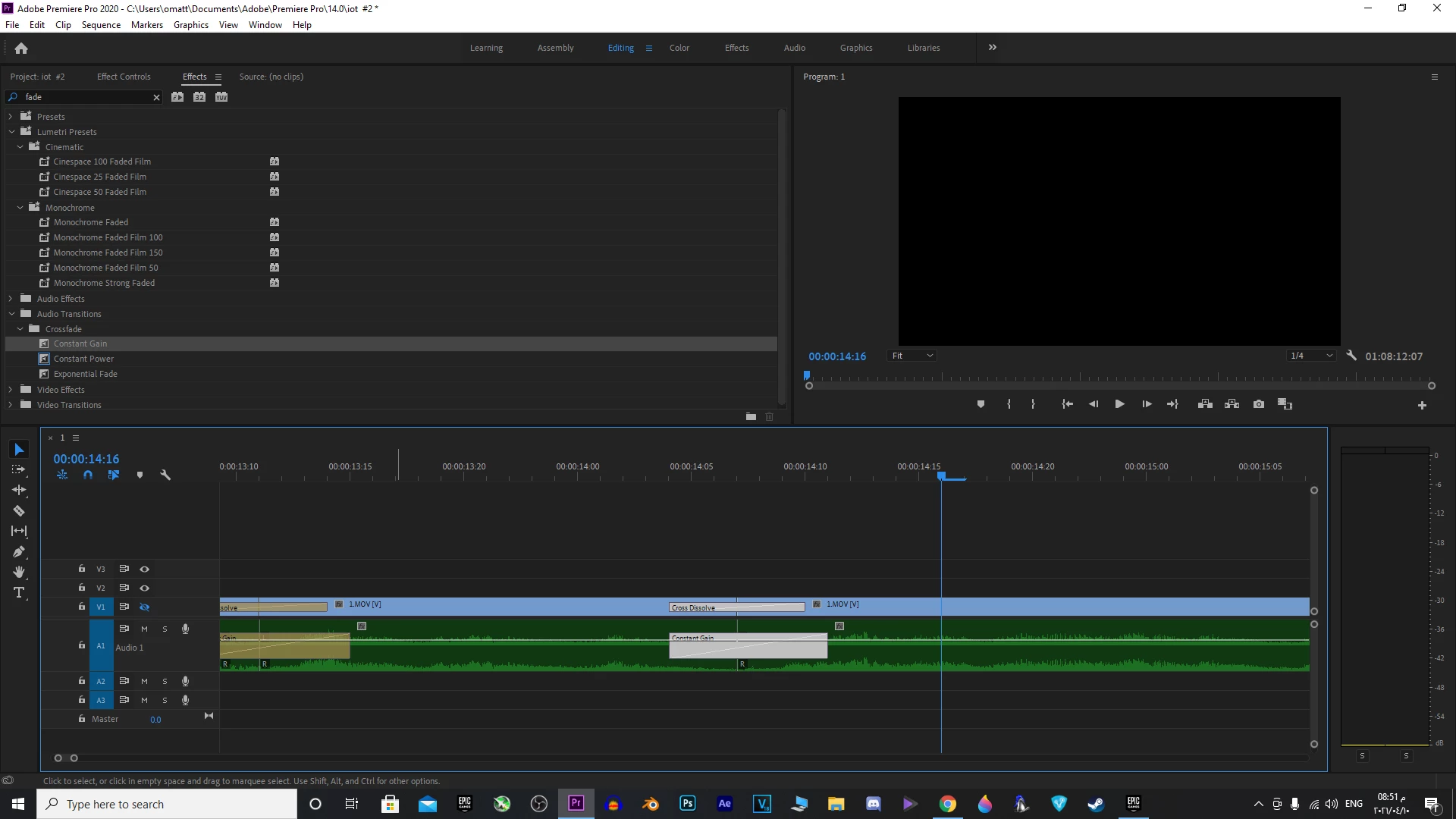Select the Hand tool
This screenshot has width=1456, height=819.
[19, 573]
